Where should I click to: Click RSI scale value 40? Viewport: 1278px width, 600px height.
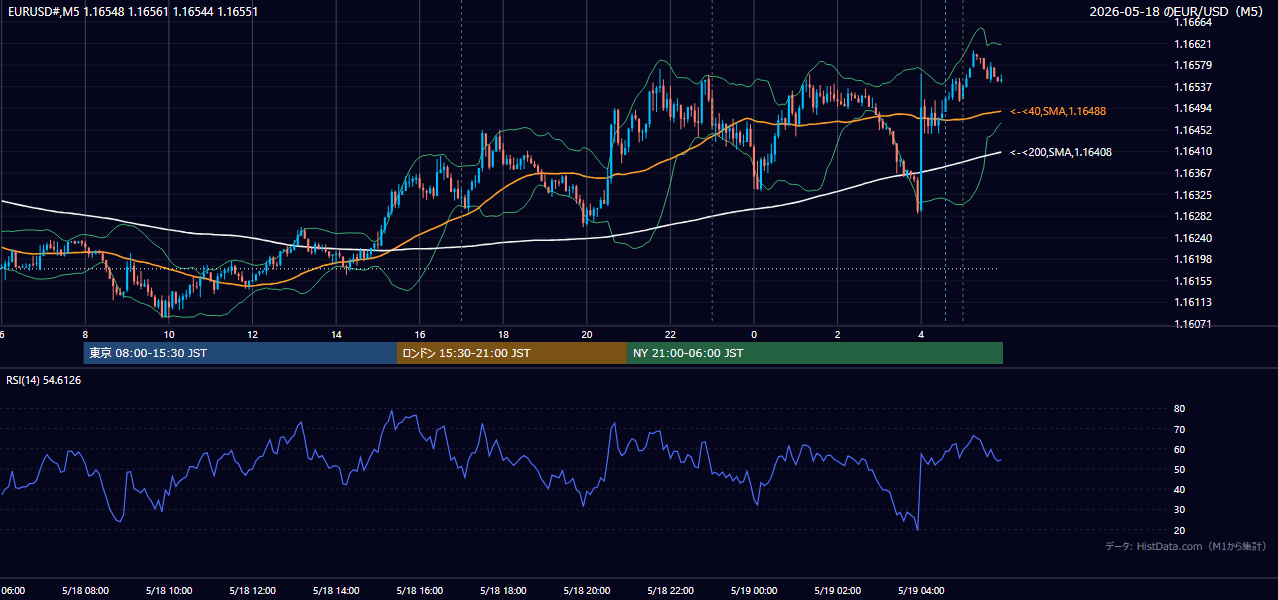click(1179, 489)
